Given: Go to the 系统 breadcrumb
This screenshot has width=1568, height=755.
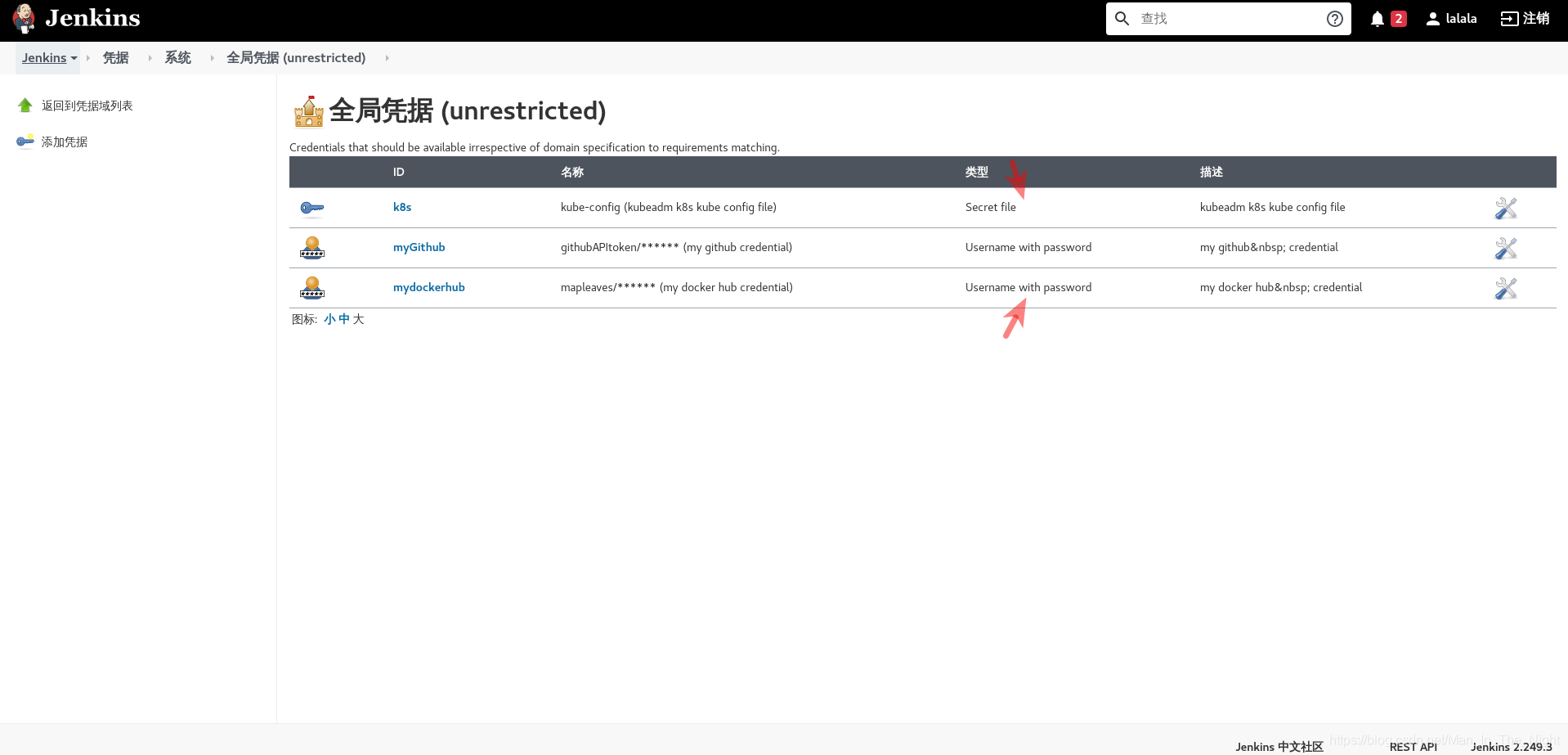Looking at the screenshot, I should point(177,57).
